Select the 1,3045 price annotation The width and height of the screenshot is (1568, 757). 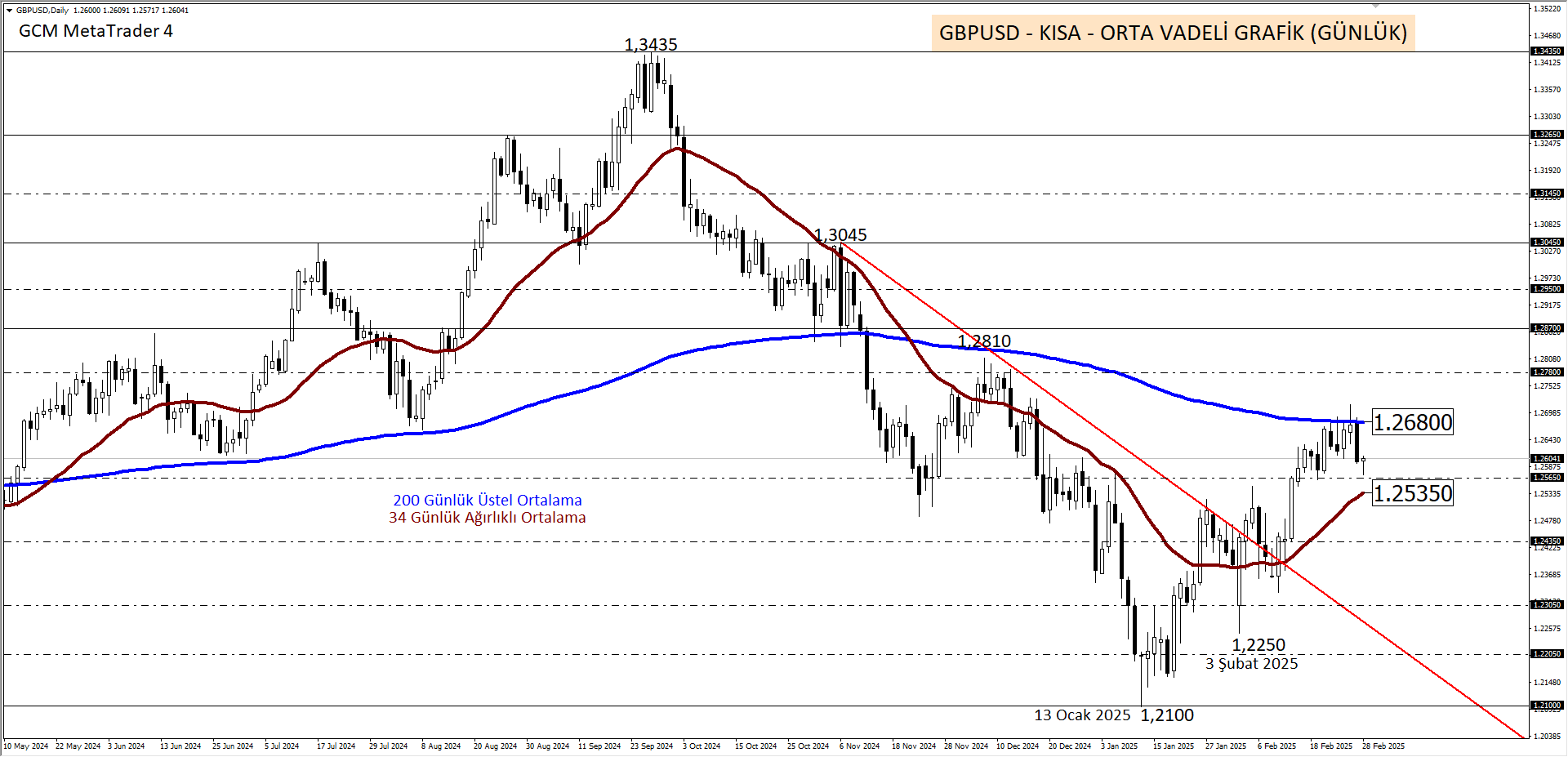(x=840, y=235)
